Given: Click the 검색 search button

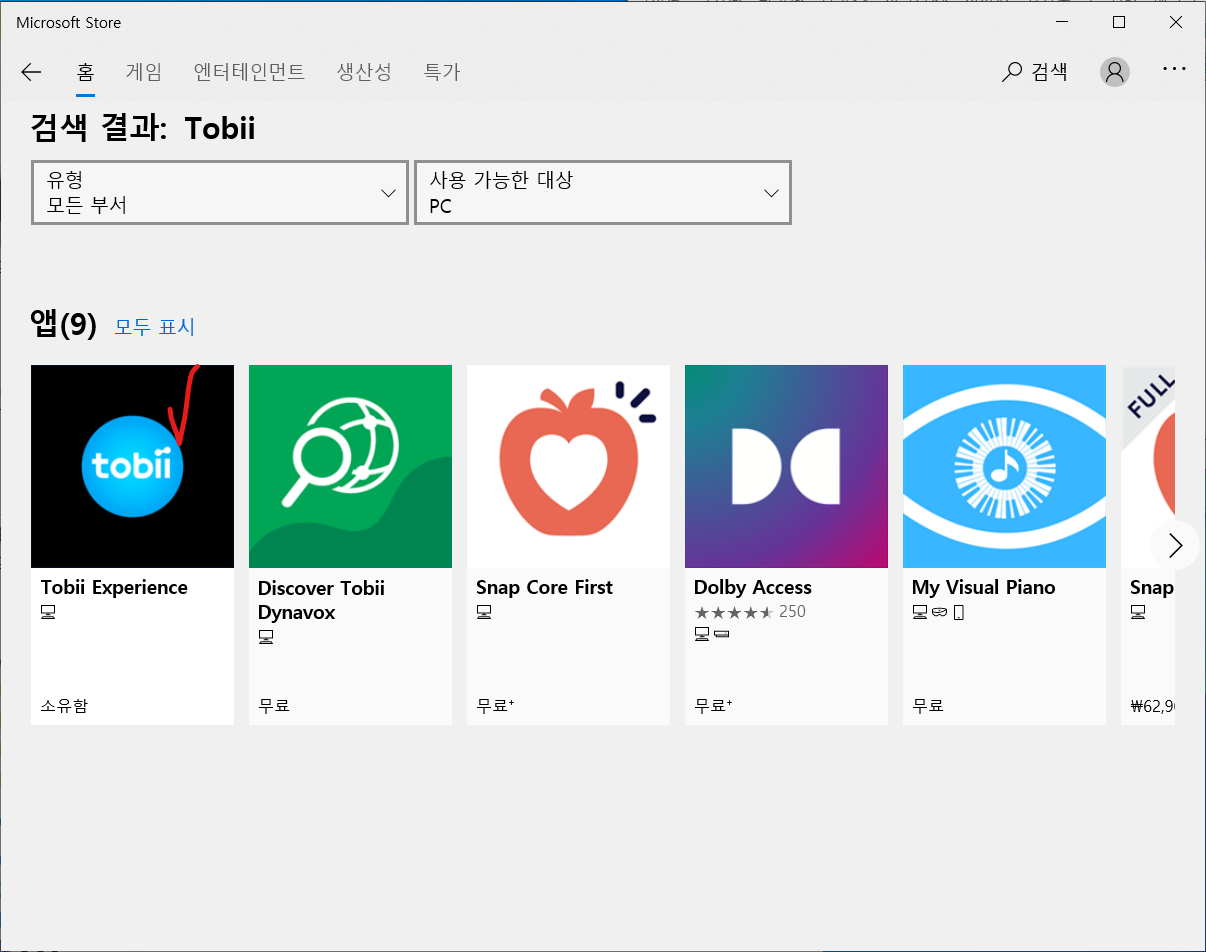Looking at the screenshot, I should click(x=1035, y=72).
